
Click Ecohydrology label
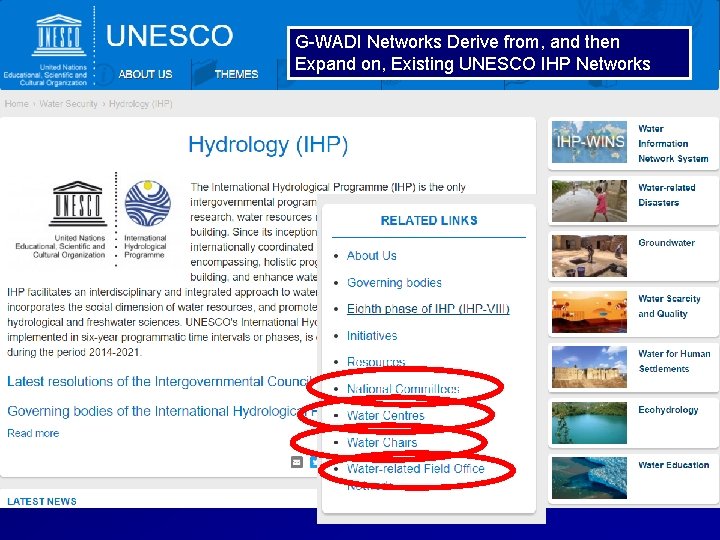click(668, 410)
